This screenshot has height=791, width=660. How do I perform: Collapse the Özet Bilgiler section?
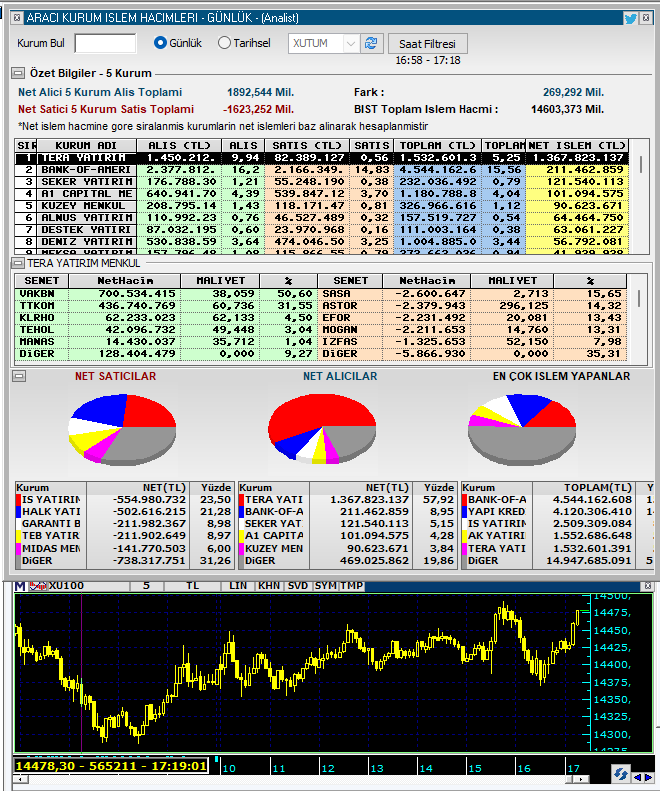(x=18, y=73)
